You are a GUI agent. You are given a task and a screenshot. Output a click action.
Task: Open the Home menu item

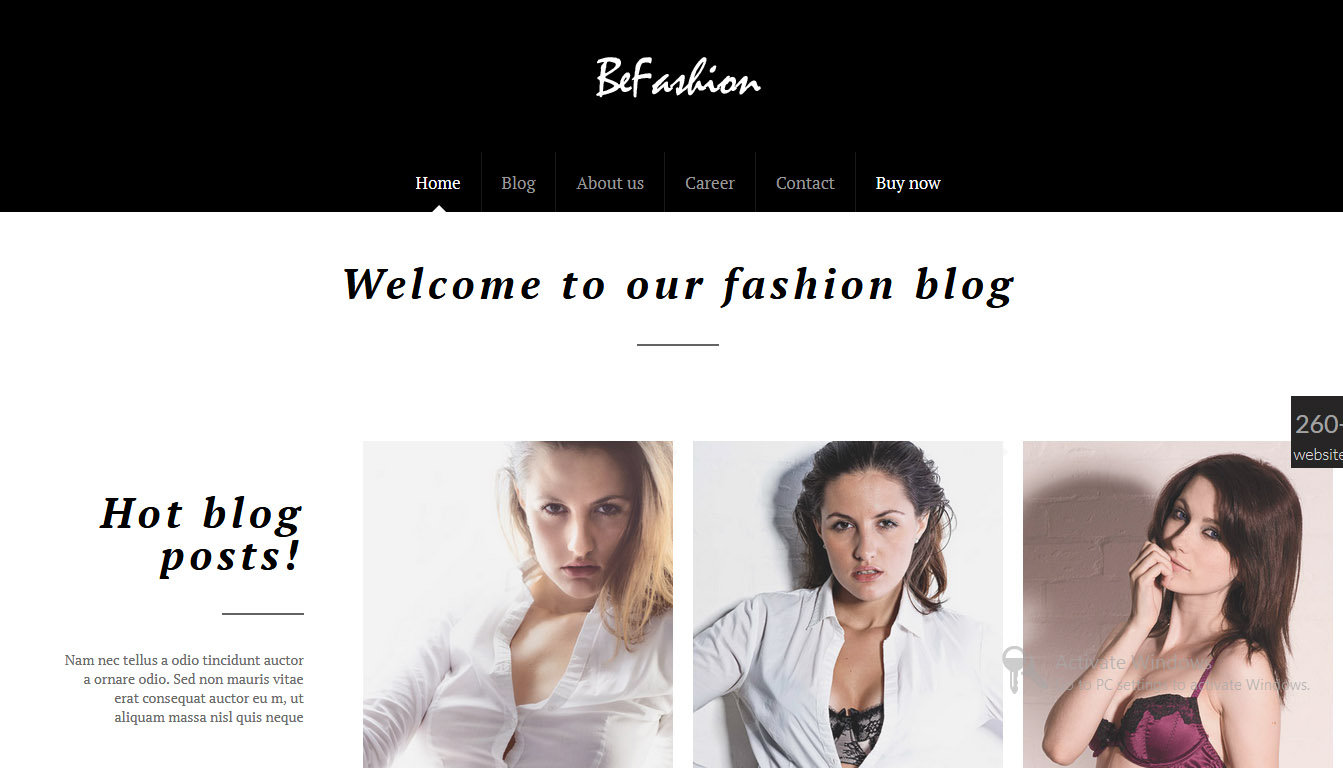tap(438, 183)
